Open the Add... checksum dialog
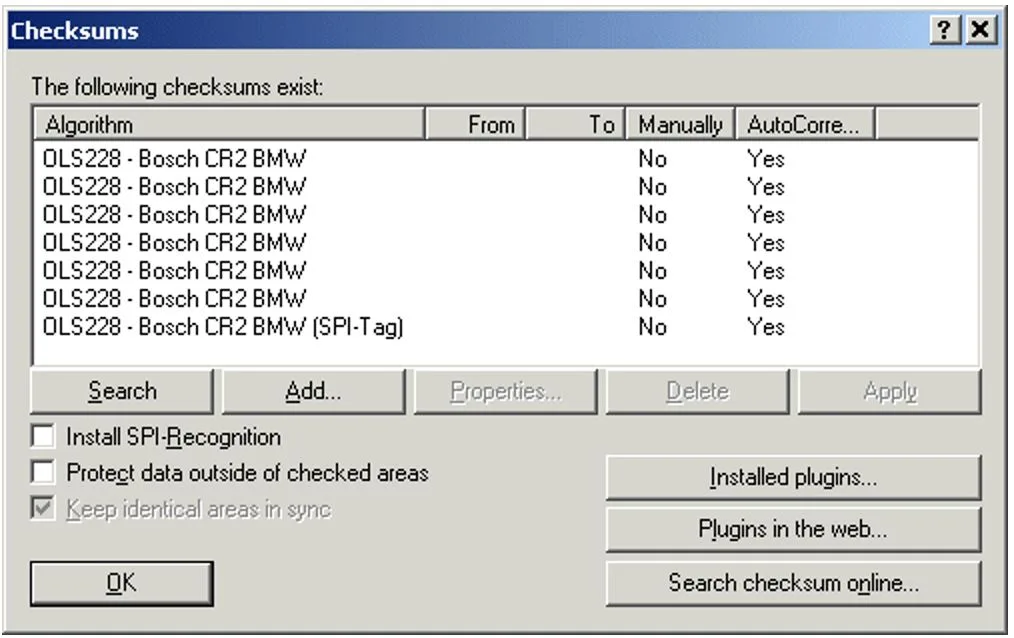1014x638 pixels. 314,391
